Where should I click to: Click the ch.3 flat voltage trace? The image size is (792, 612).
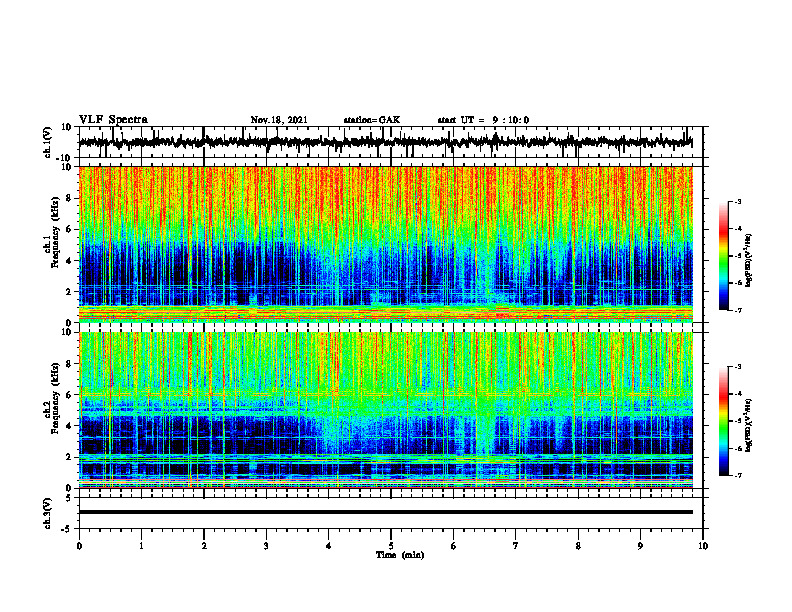[x=386, y=512]
